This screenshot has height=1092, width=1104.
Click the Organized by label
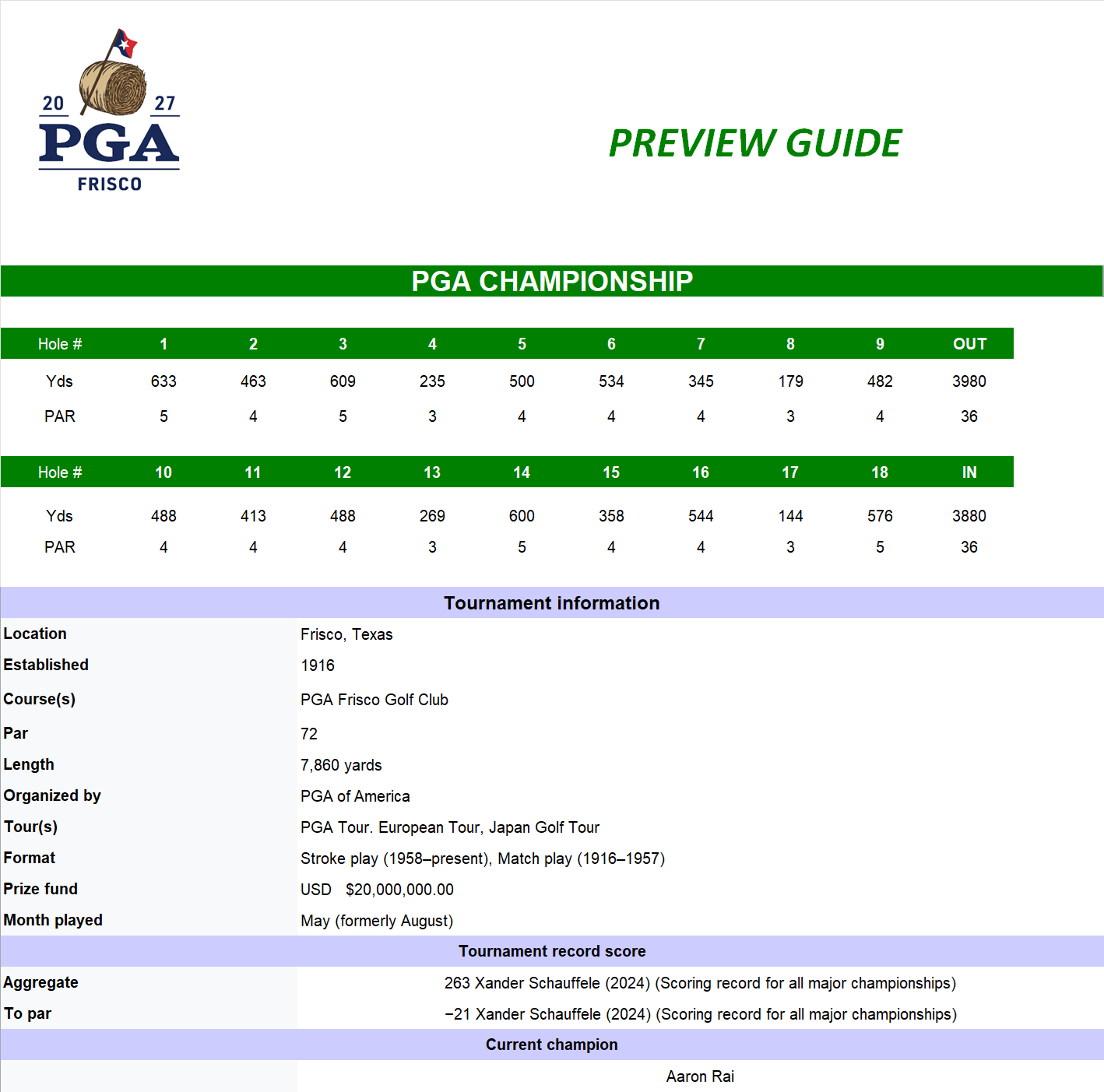52,795
